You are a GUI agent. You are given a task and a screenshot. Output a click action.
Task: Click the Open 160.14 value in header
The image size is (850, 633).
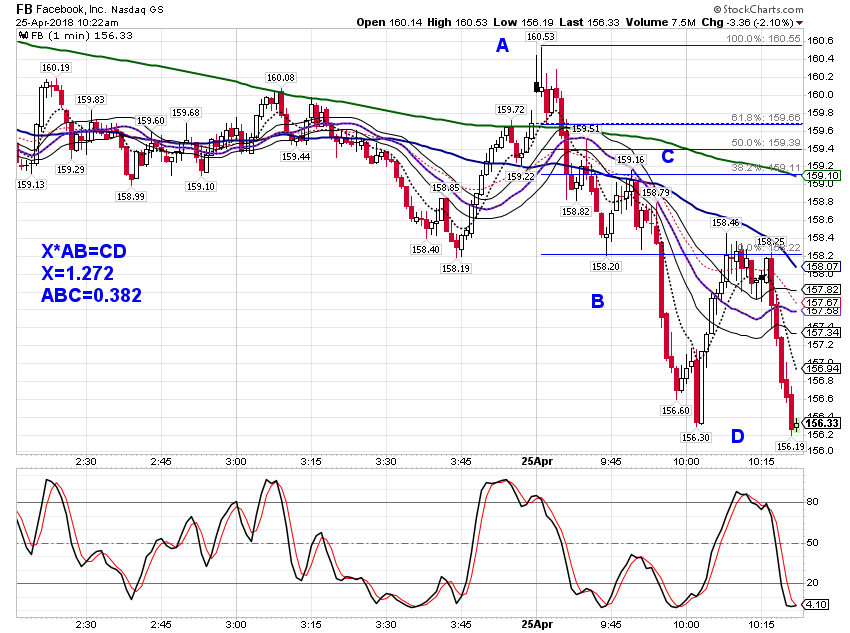tap(389, 22)
